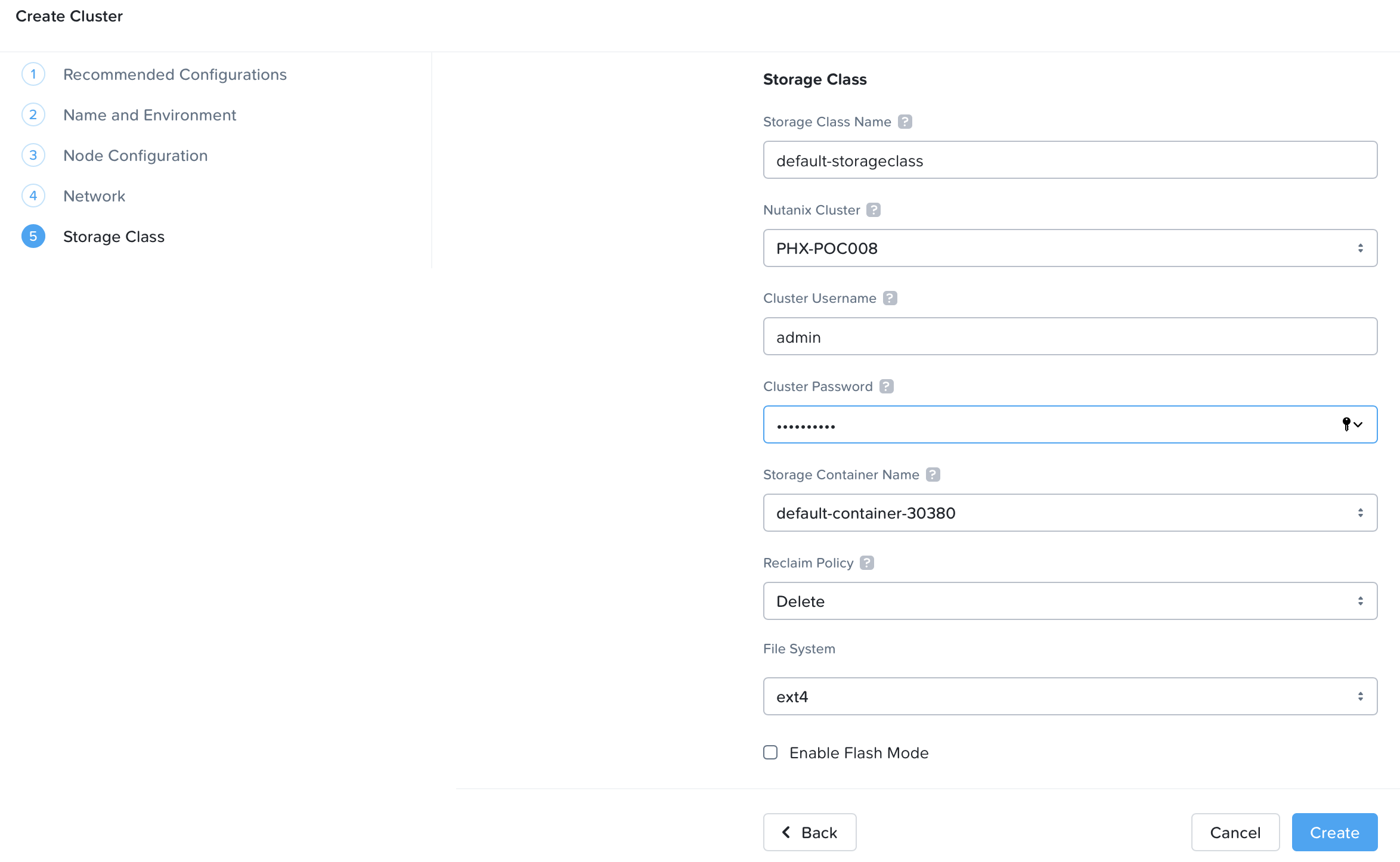Focus the Storage Class Name field
The width and height of the screenshot is (1400, 862).
point(1070,160)
